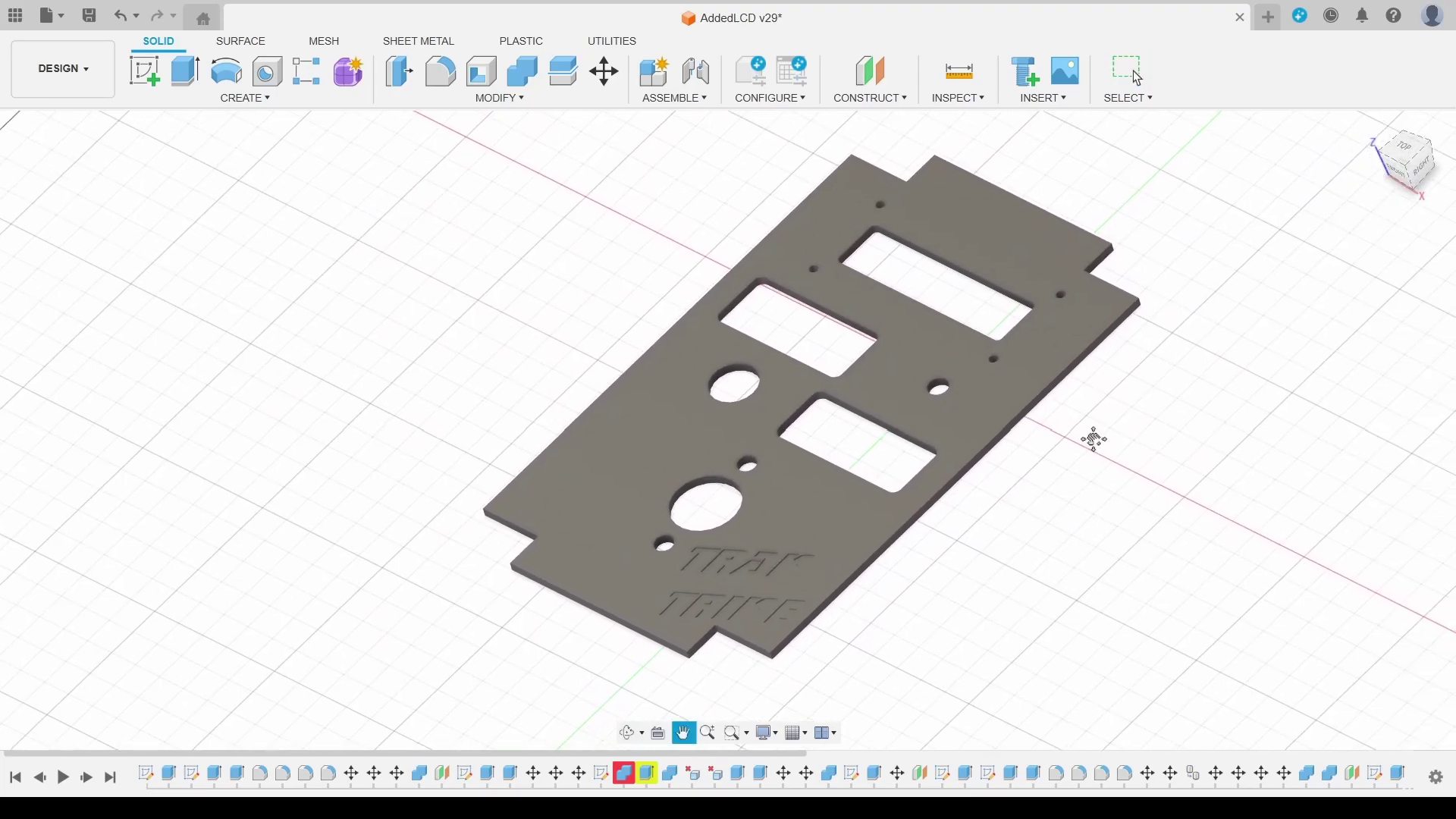Viewport: 1456px width, 819px height.
Task: Click the Insert Canvas image icon
Action: pyautogui.click(x=1065, y=71)
